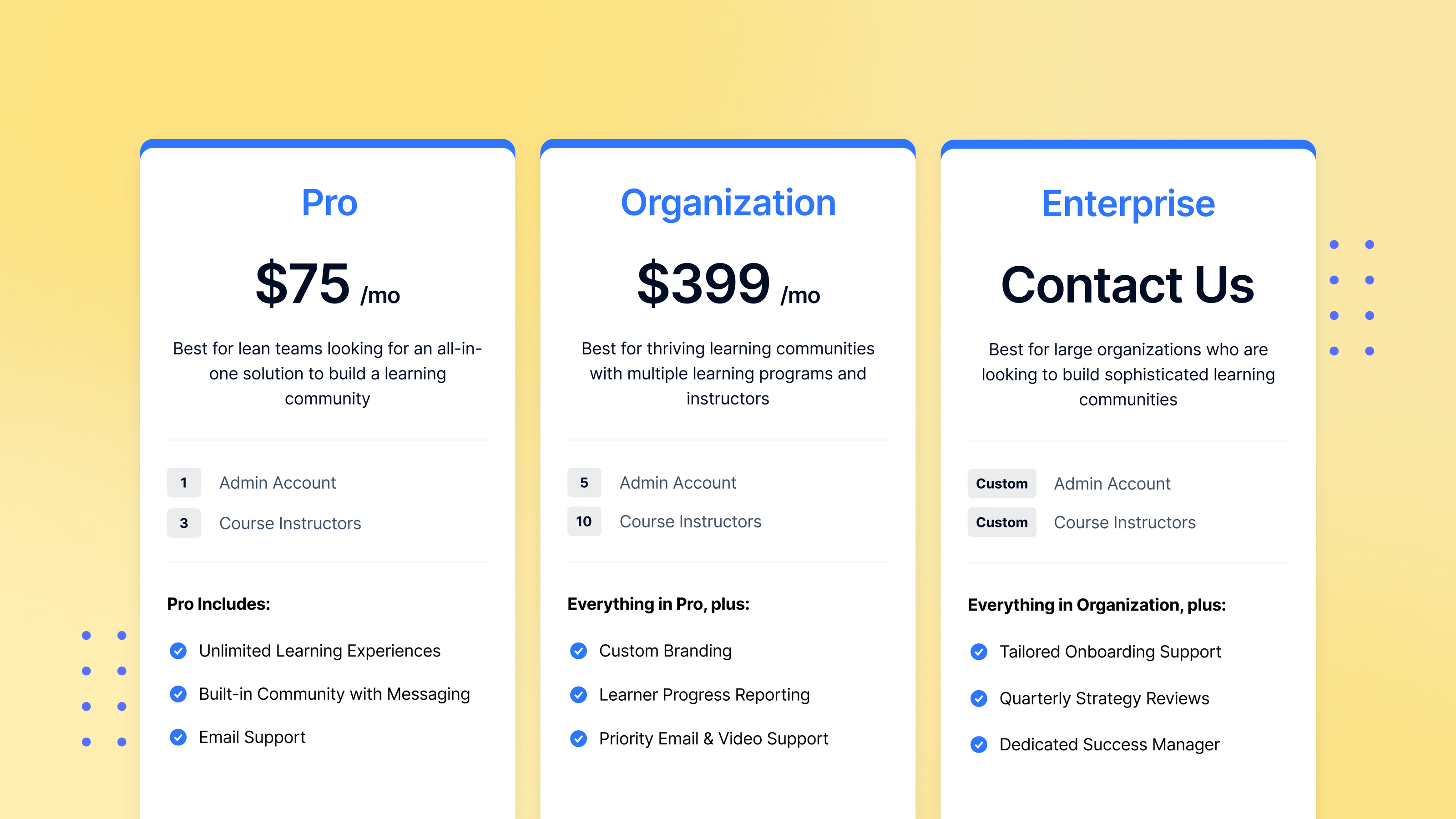Viewport: 1456px width, 819px height.
Task: Click the '3' Course Instructors badge on Pro
Action: [184, 523]
